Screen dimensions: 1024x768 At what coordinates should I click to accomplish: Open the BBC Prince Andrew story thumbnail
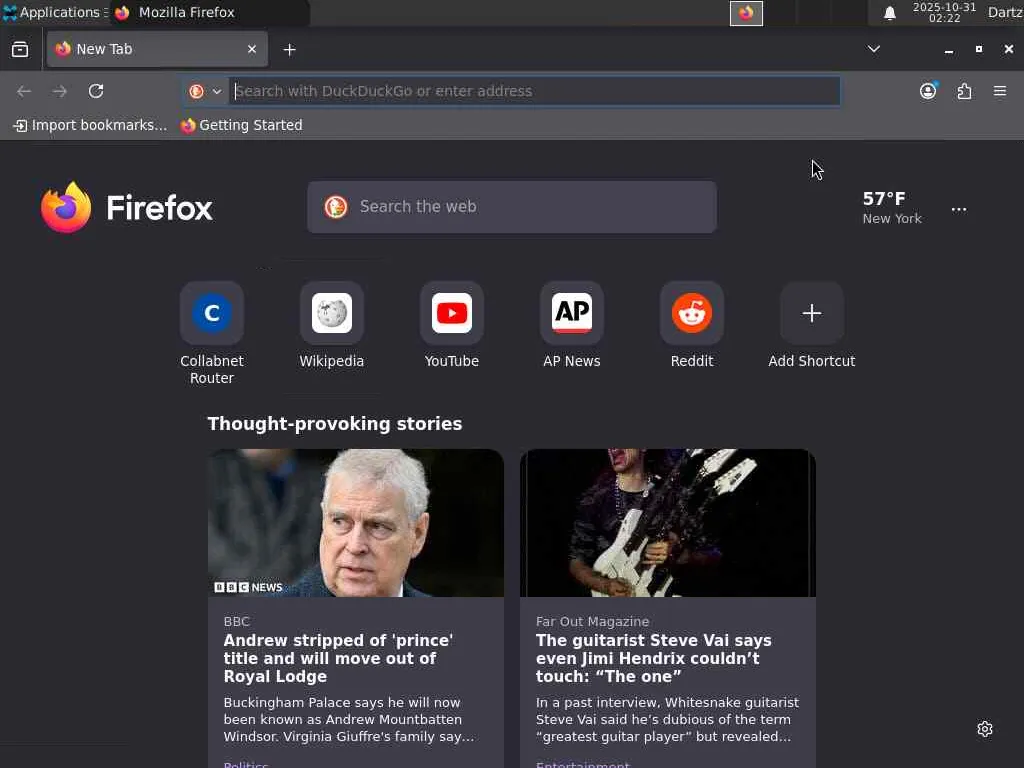pos(356,522)
